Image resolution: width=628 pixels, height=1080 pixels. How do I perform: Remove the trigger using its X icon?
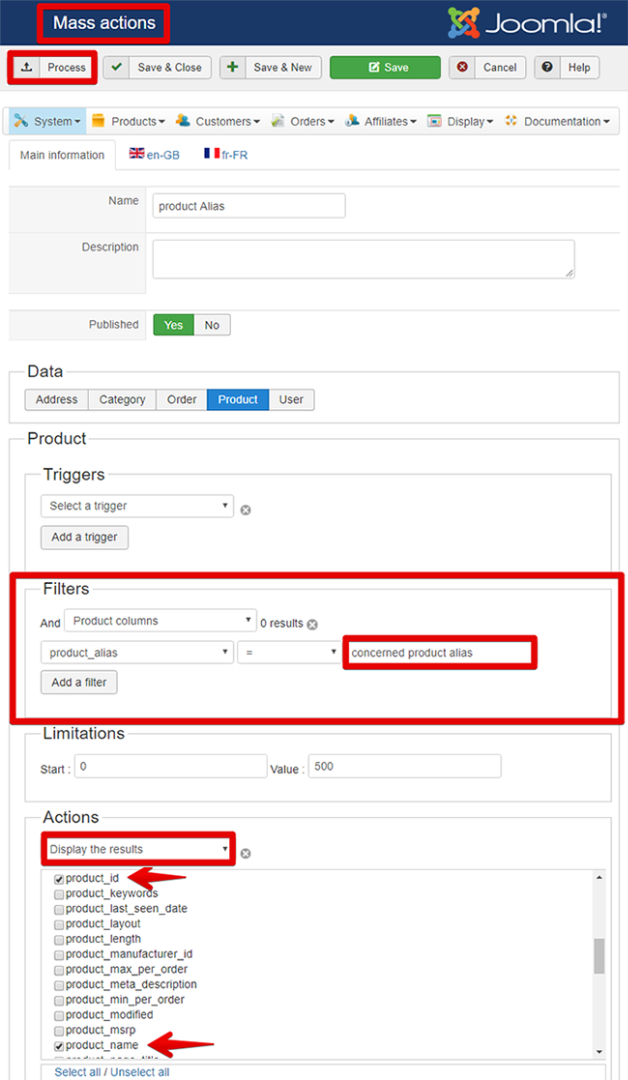(245, 509)
